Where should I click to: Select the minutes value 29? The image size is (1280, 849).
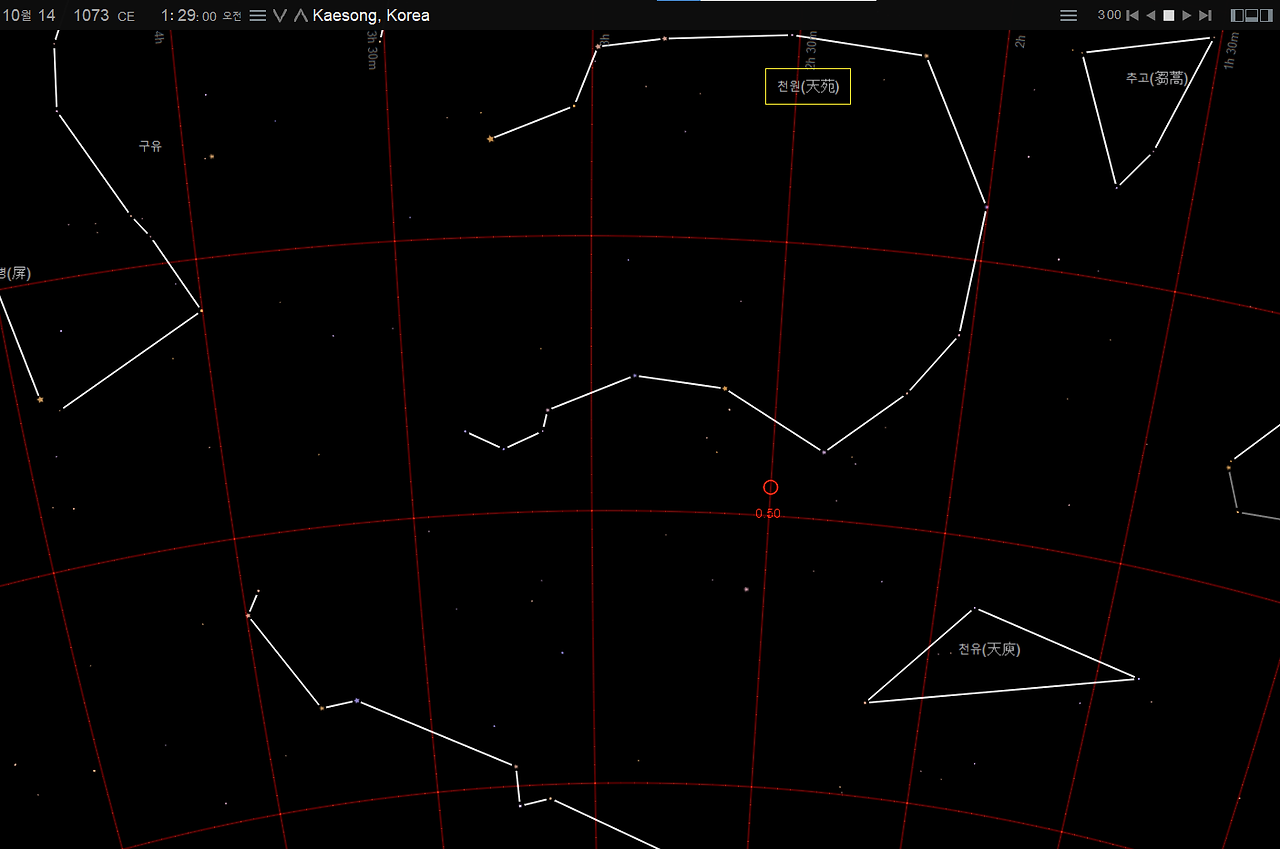tap(187, 15)
